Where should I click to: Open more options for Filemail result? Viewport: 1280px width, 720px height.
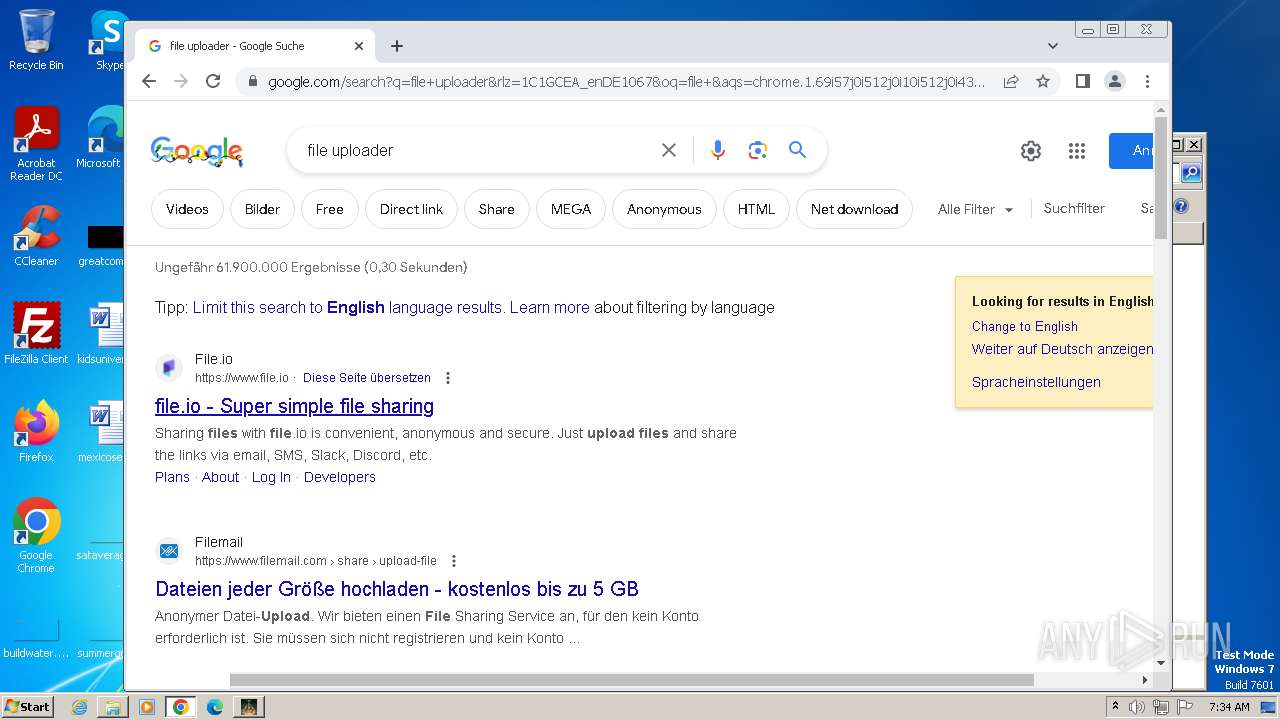point(454,561)
